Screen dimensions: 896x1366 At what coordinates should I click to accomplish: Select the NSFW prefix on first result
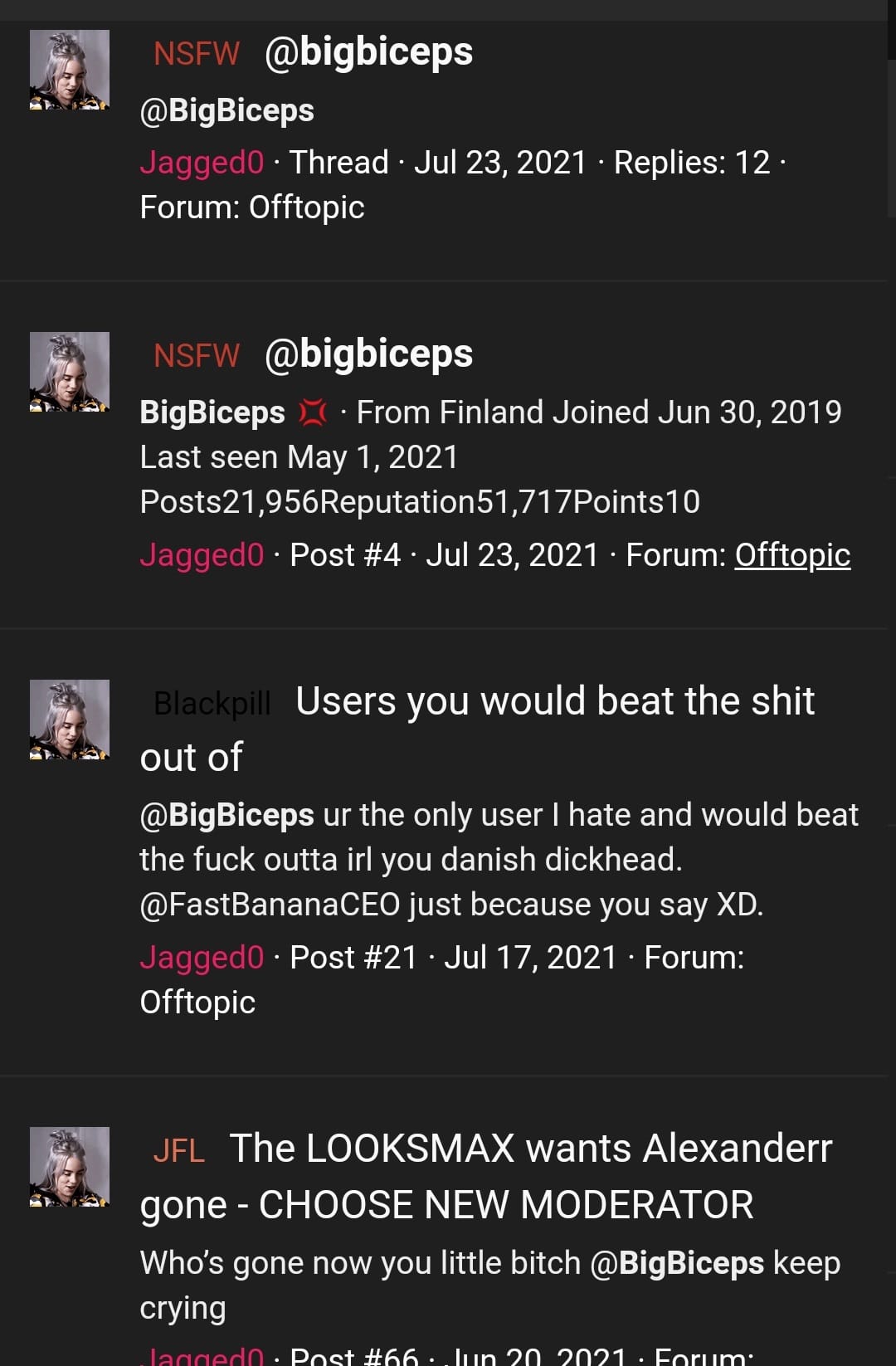(x=197, y=54)
